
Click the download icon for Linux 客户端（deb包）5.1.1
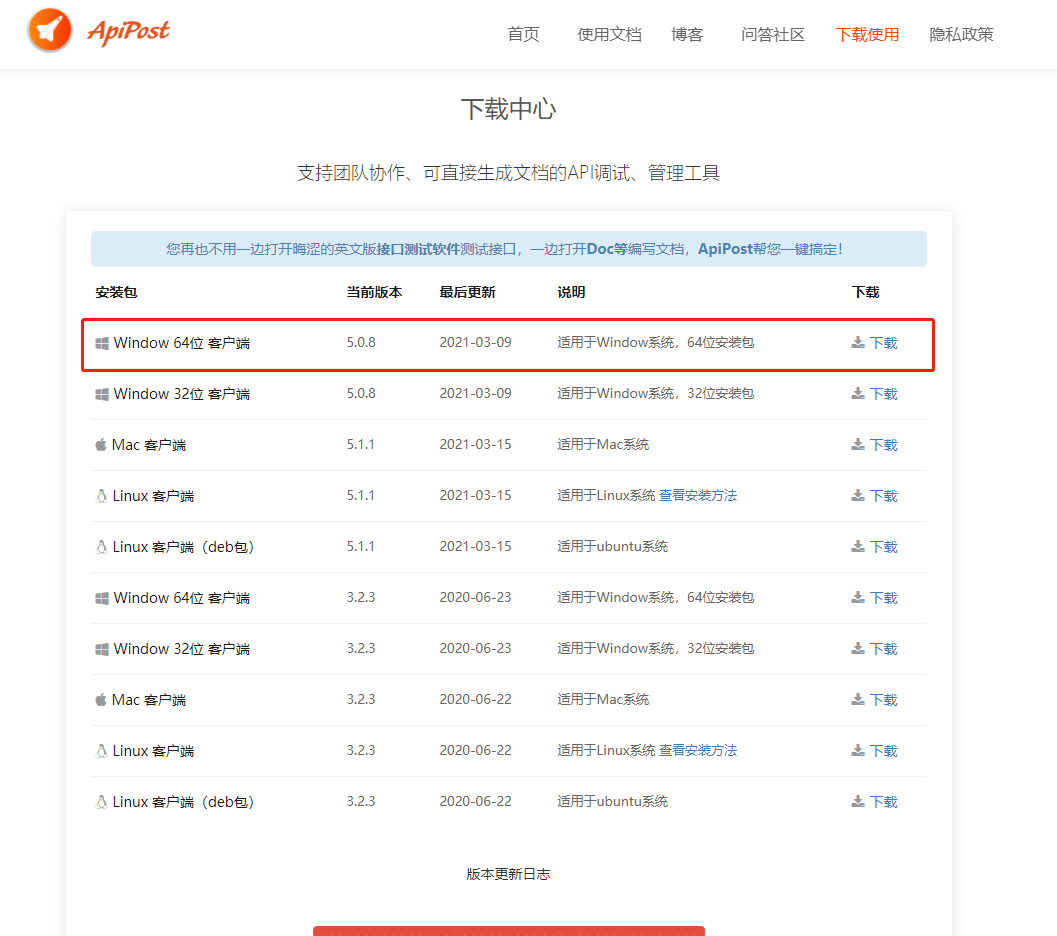[857, 546]
